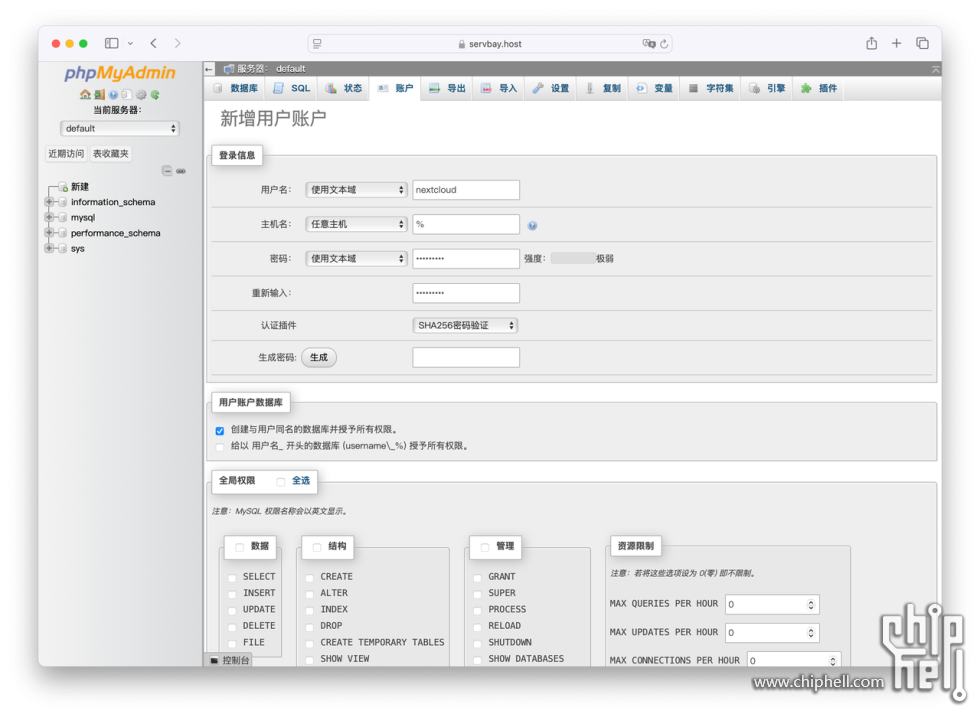This screenshot has width=980, height=717.
Task: Click the nextcloud username input field
Action: pos(466,190)
